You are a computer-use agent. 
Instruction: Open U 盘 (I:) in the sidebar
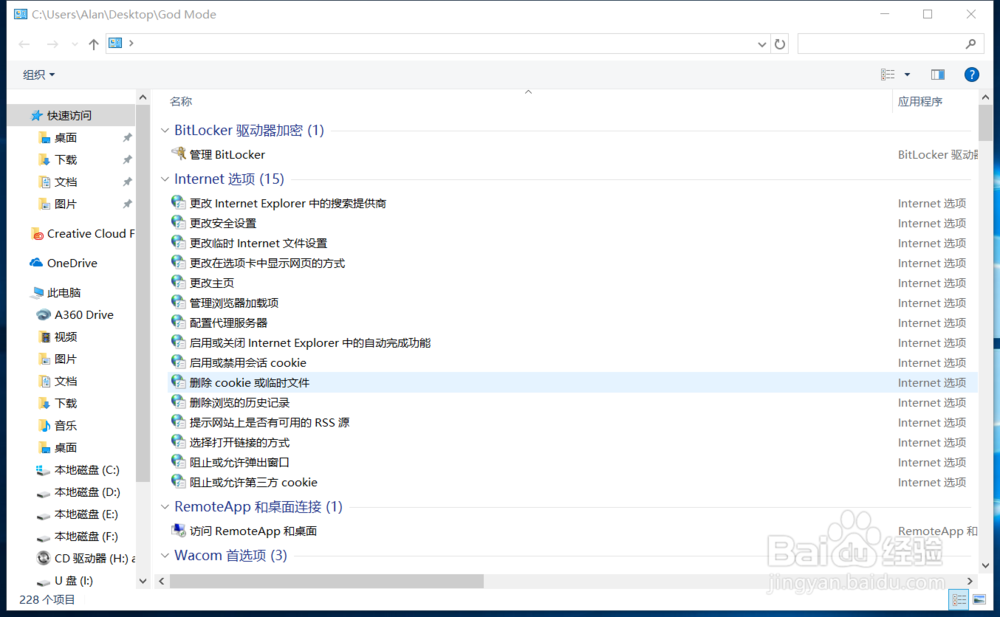(73, 581)
